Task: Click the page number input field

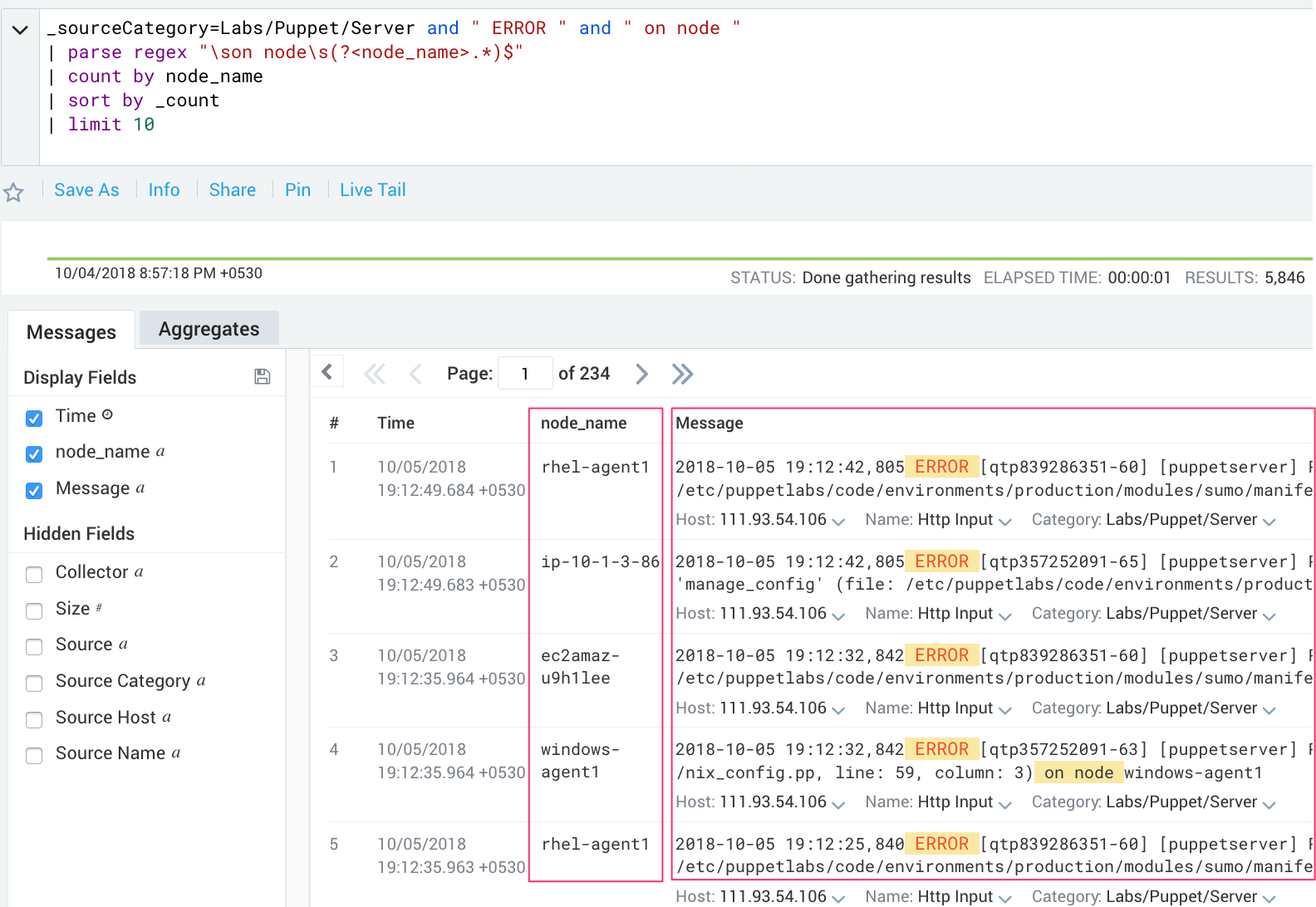Action: (x=525, y=374)
